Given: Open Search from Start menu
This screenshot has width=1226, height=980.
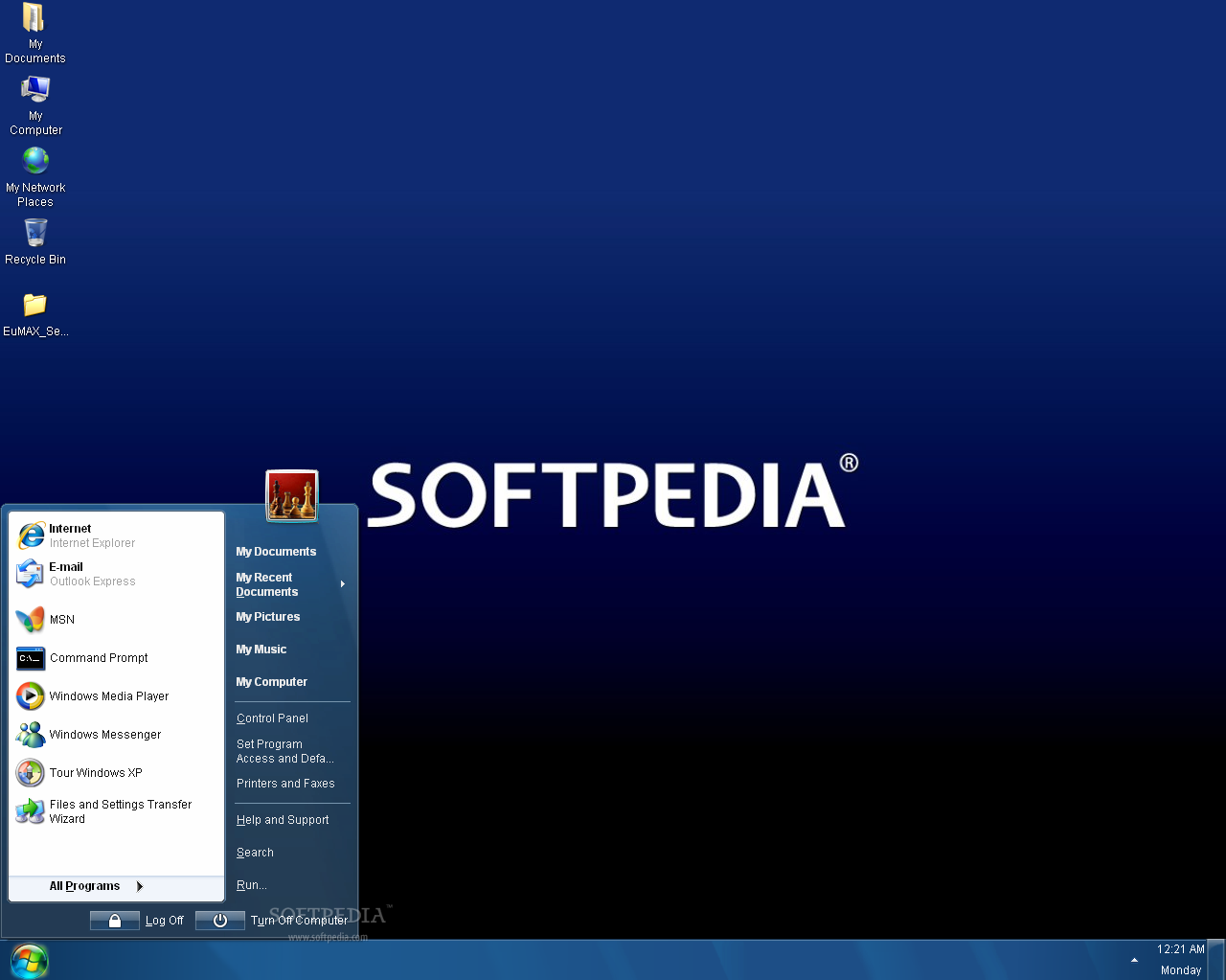Looking at the screenshot, I should pyautogui.click(x=255, y=853).
